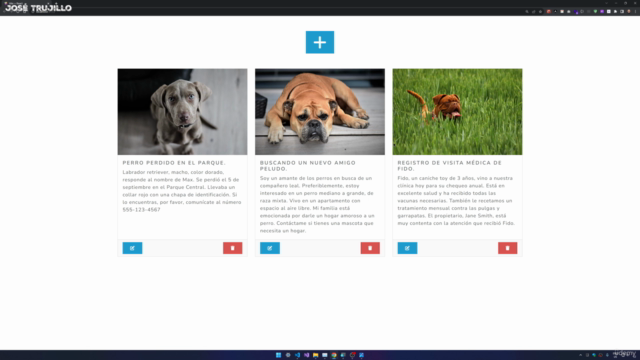
Task: Click the description starting 'Labrador retriever, macho'
Action: point(182,191)
